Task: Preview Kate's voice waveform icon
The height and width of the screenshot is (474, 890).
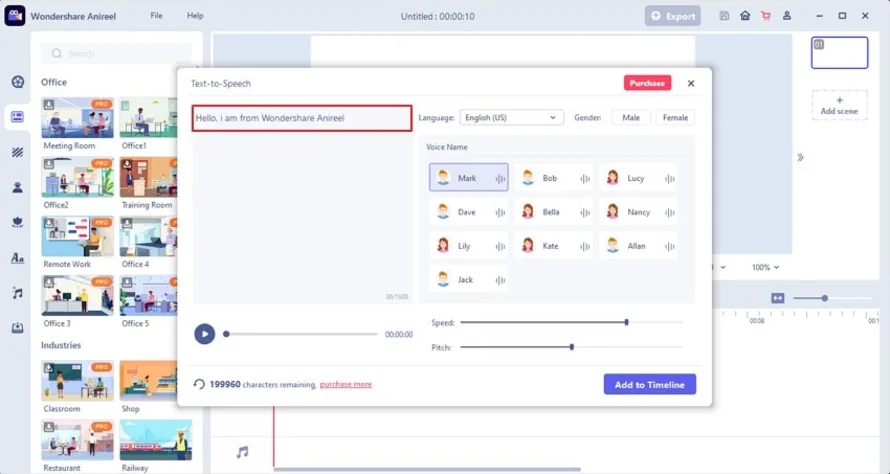Action: click(585, 246)
